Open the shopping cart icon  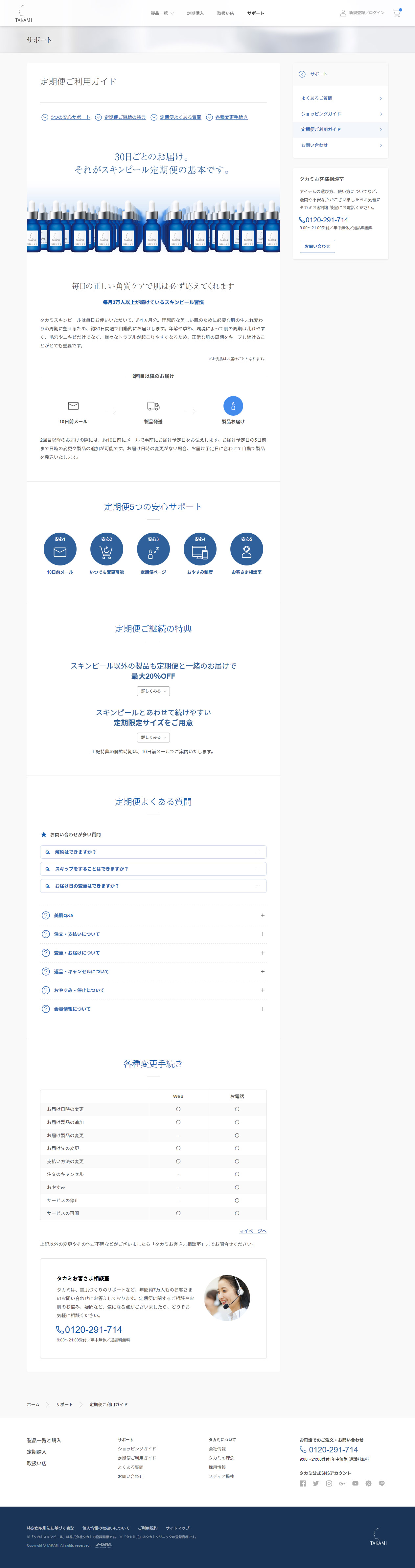(397, 13)
